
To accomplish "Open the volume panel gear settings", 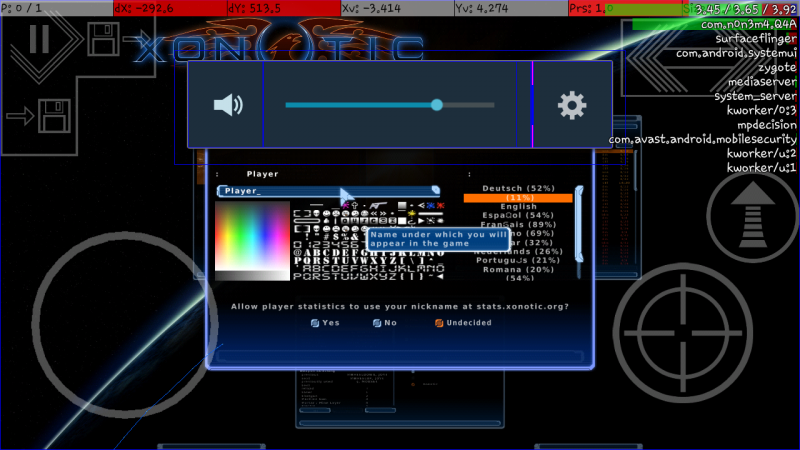I will 572,105.
